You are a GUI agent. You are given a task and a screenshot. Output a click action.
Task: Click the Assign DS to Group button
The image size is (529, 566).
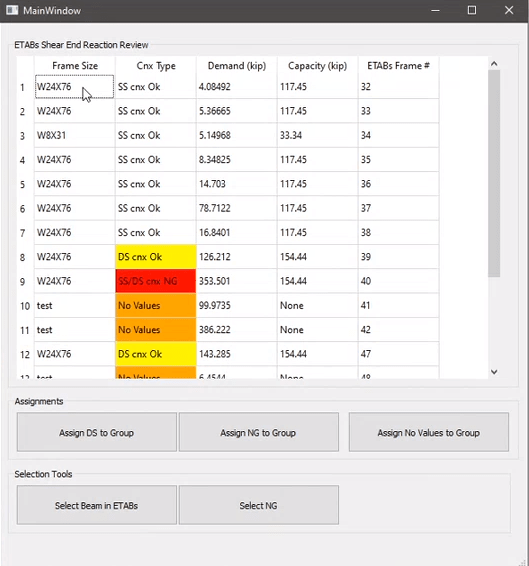point(96,432)
